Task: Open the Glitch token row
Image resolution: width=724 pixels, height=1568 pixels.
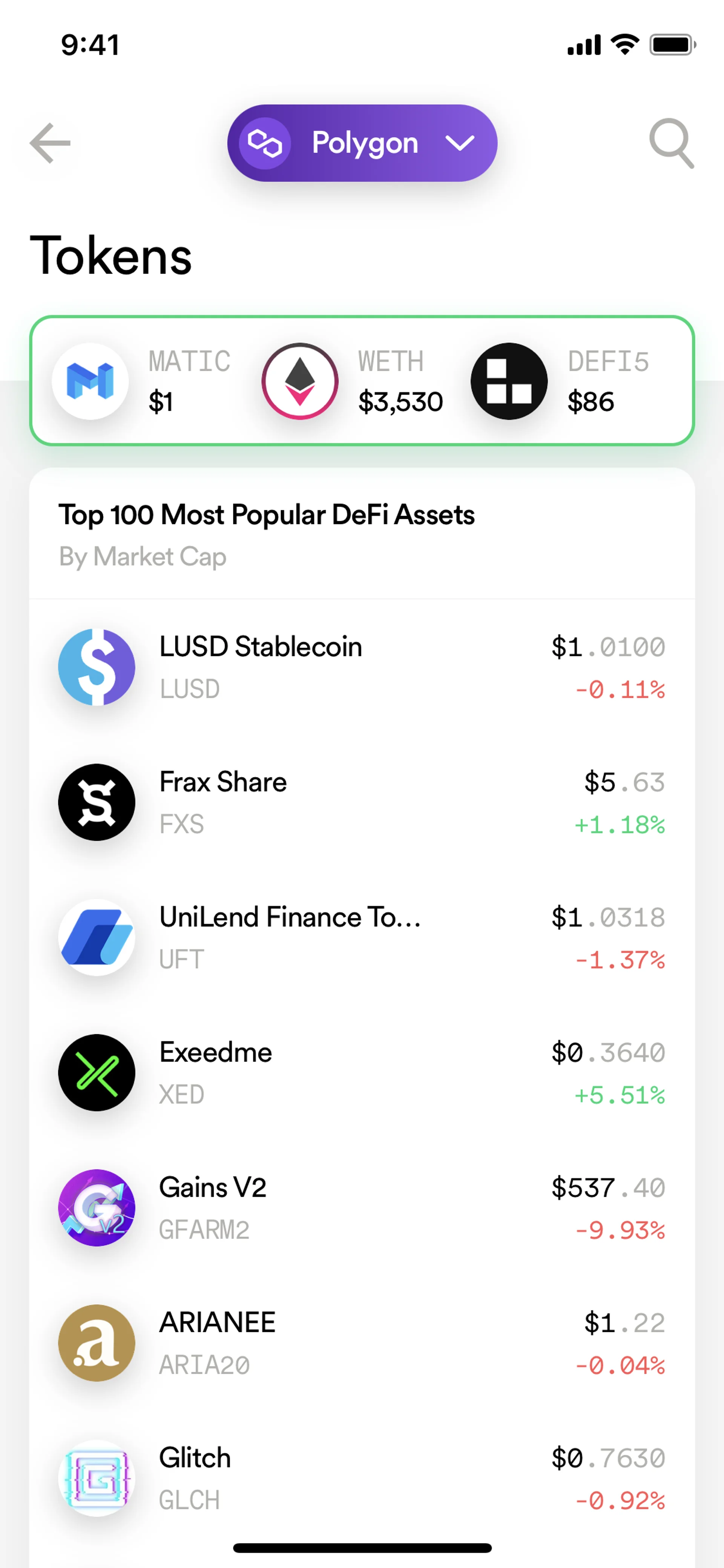Action: tap(361, 1478)
